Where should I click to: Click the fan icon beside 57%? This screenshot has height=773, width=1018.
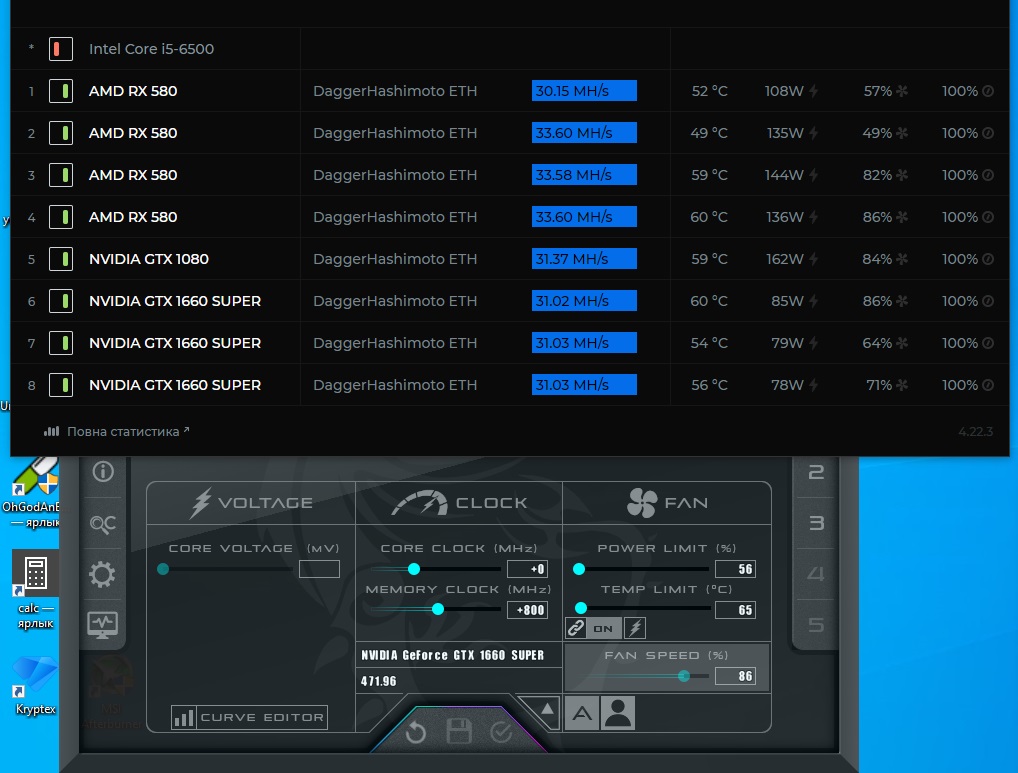point(902,91)
